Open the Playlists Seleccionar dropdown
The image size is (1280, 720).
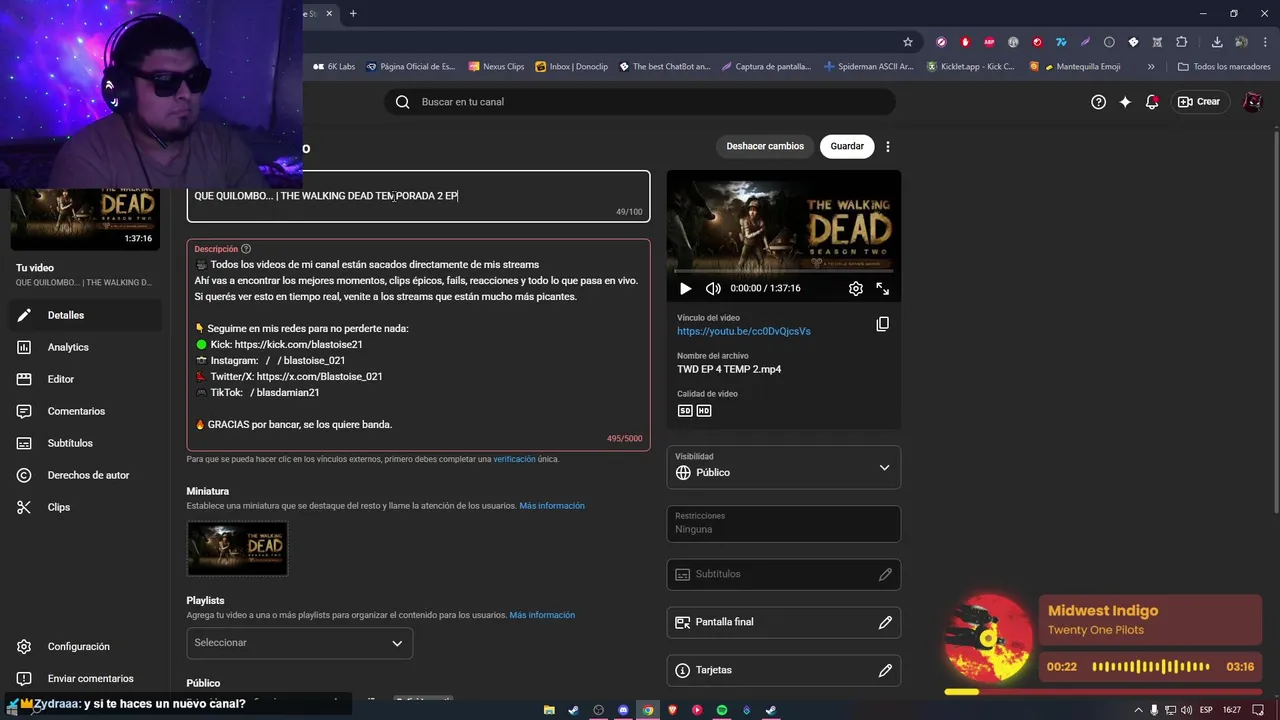299,643
